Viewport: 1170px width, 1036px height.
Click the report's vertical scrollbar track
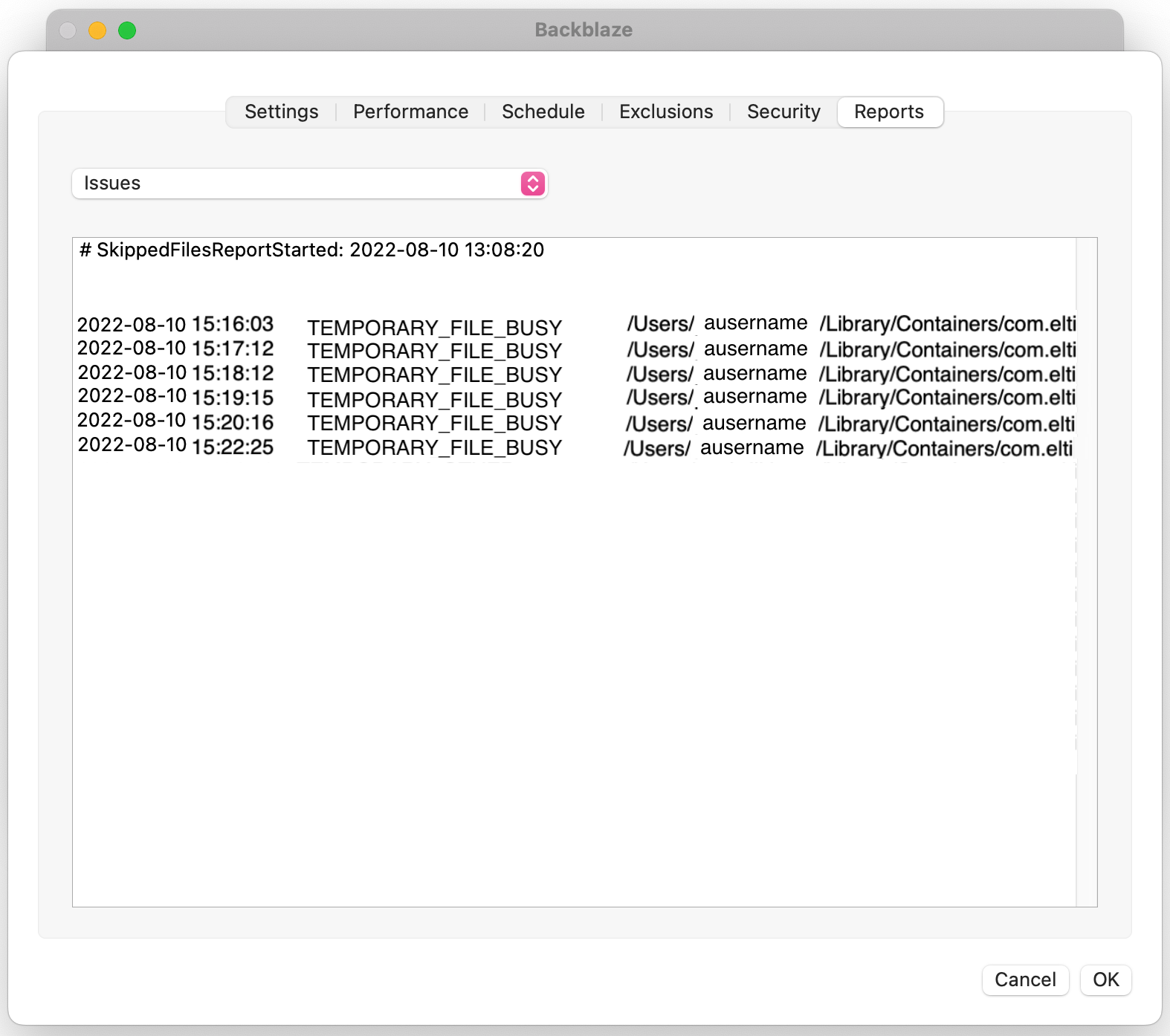1087,572
